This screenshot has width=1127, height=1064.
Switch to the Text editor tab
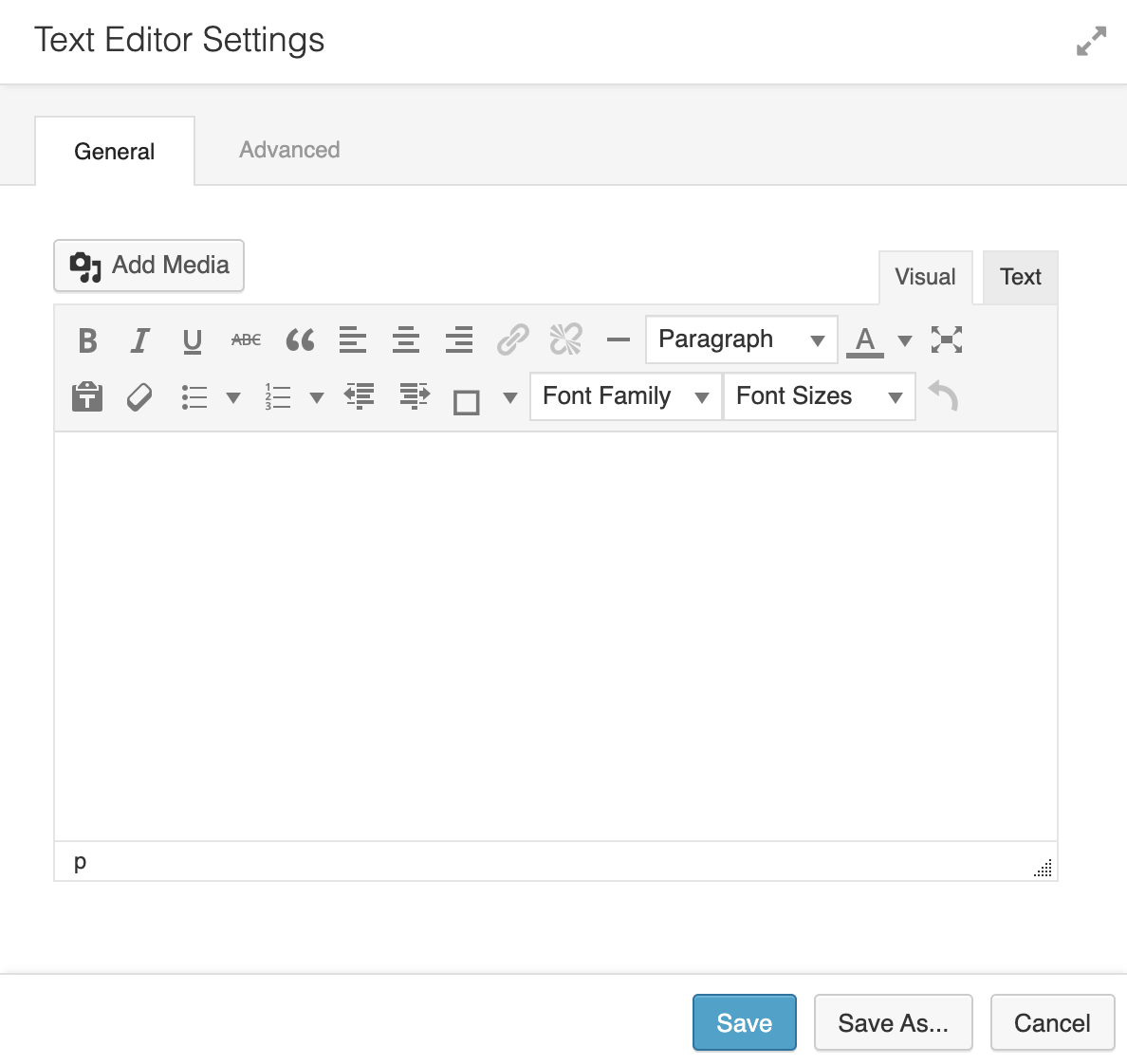(1020, 277)
